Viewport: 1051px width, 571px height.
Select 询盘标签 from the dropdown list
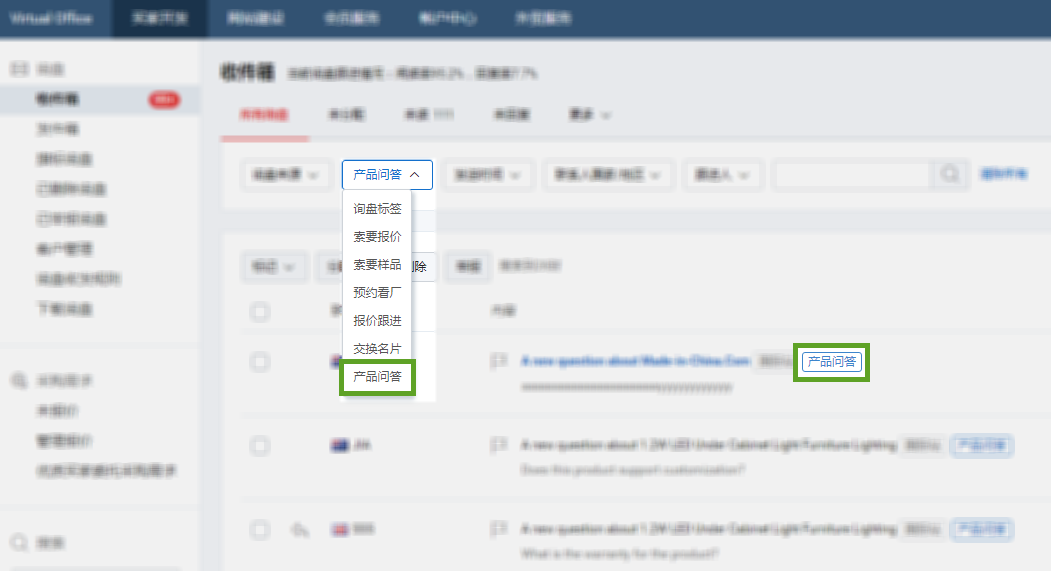[x=377, y=208]
